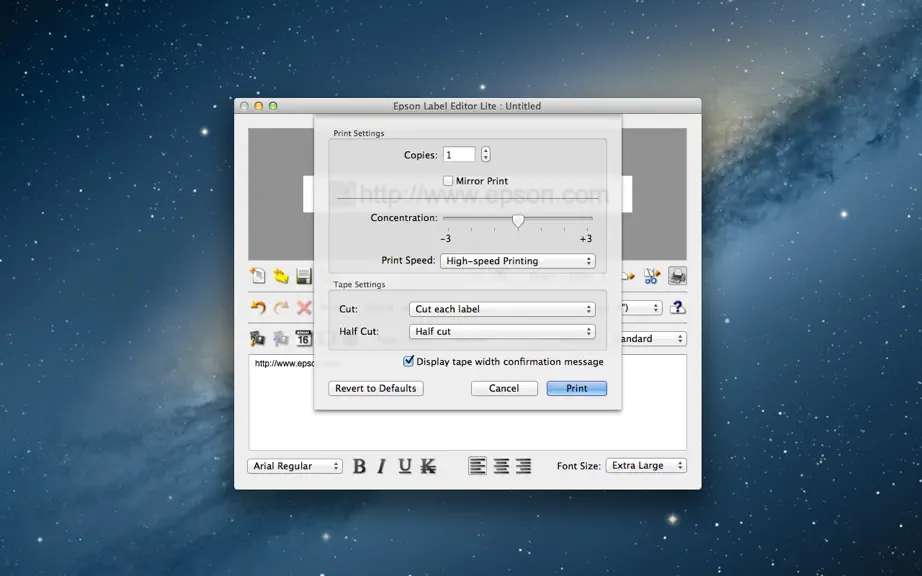Viewport: 922px width, 576px height.
Task: Click the floppy disk Save icon
Action: pyautogui.click(x=304, y=276)
